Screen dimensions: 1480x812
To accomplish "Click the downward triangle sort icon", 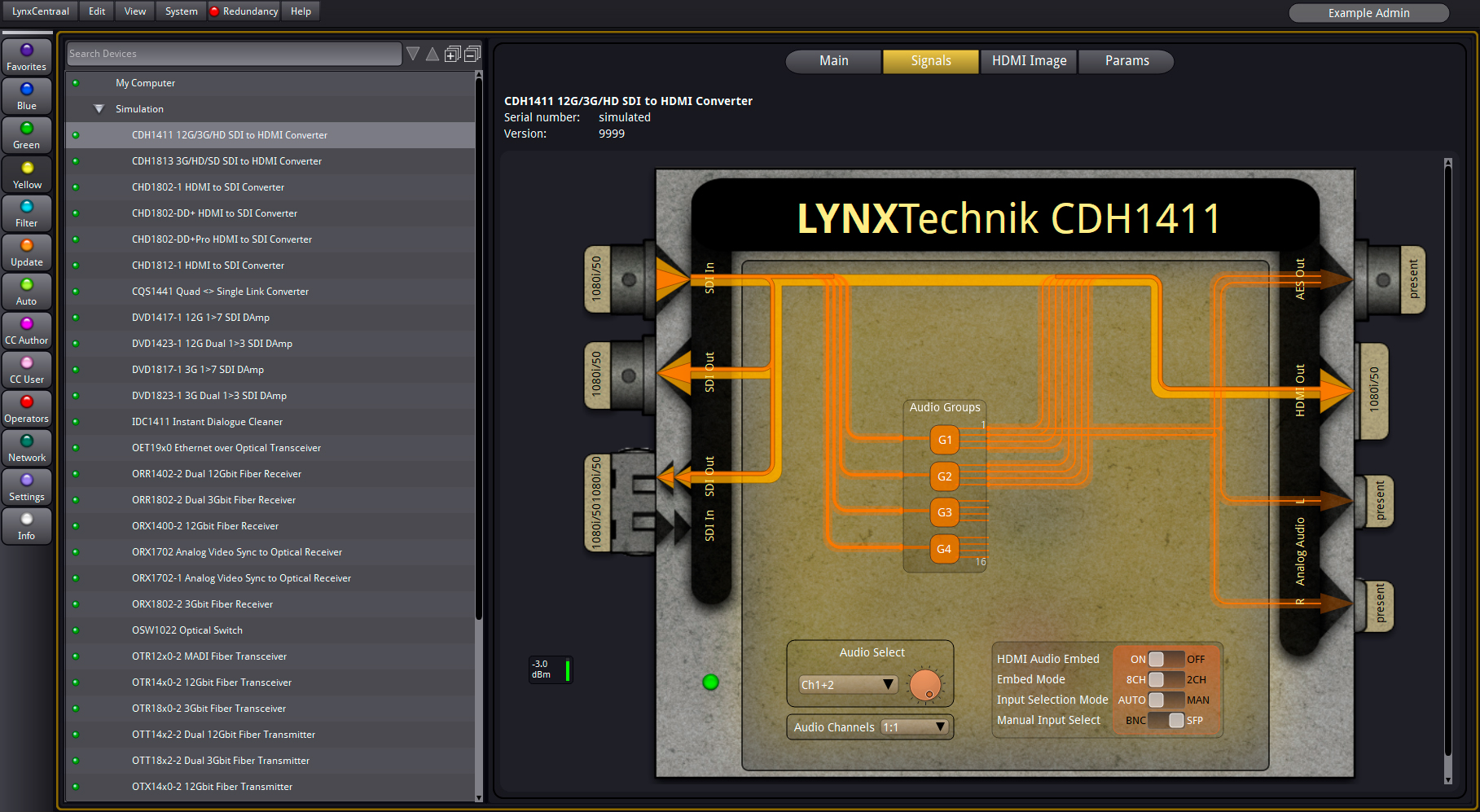I will point(413,54).
